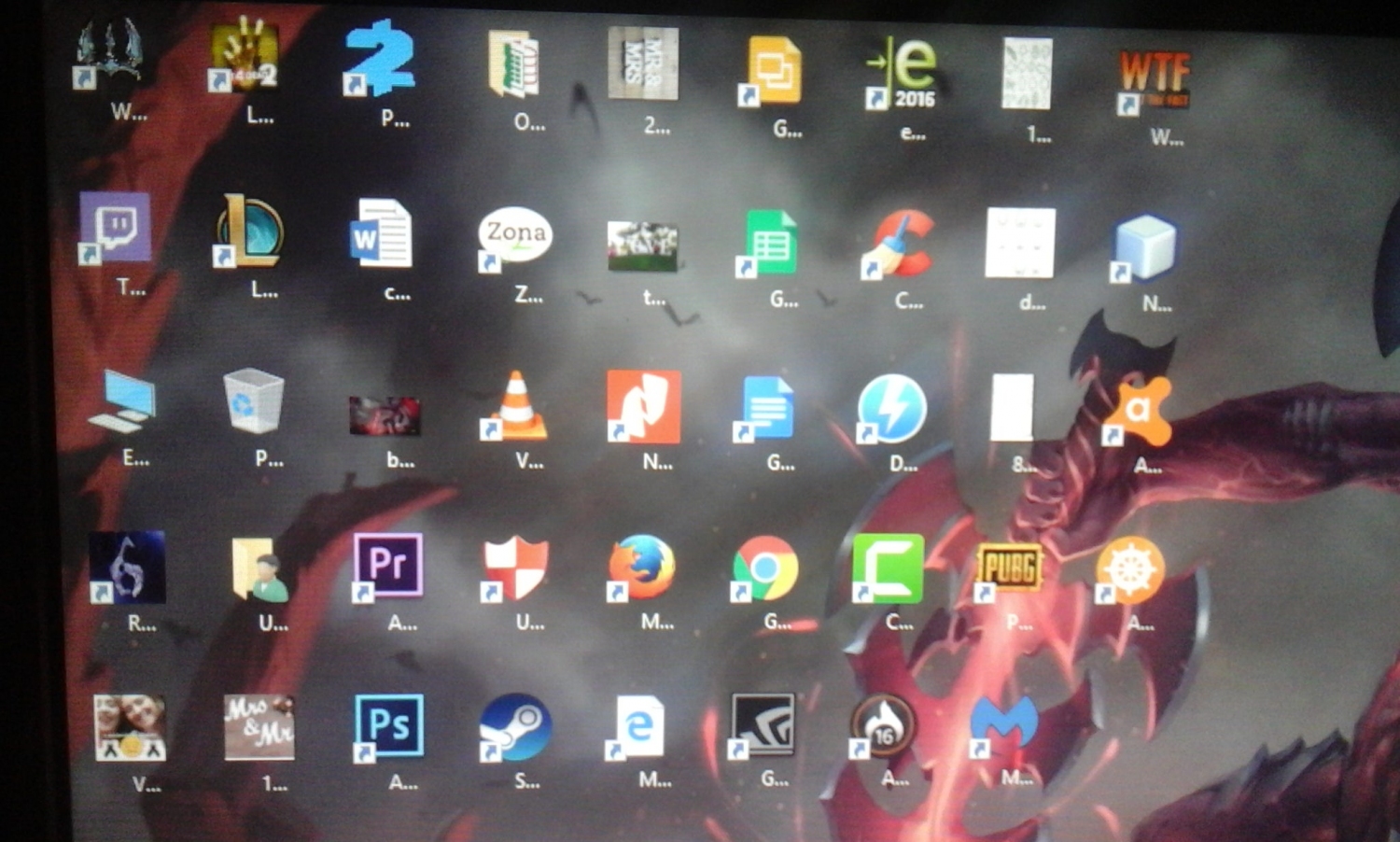Launch League of Legends shortcut
The width and height of the screenshot is (1400, 842).
tap(249, 231)
